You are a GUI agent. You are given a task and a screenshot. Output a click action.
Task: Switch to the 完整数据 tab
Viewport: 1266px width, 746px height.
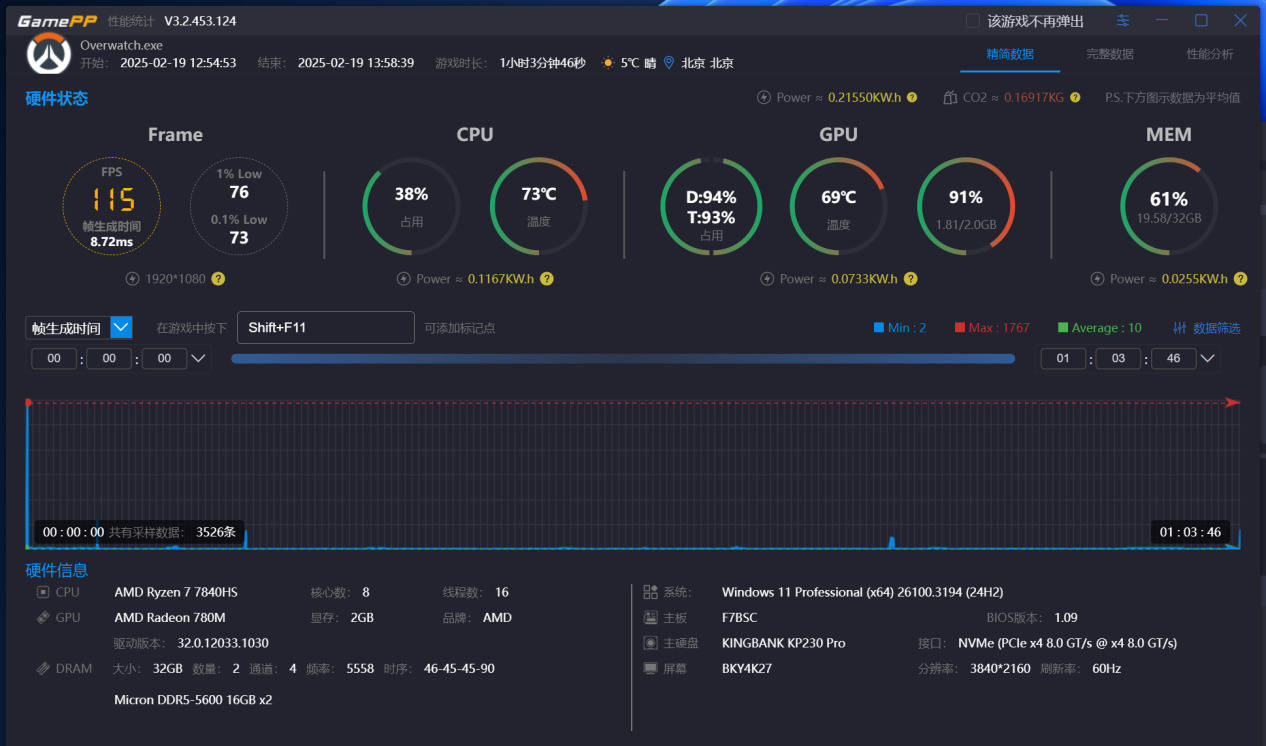click(1110, 54)
